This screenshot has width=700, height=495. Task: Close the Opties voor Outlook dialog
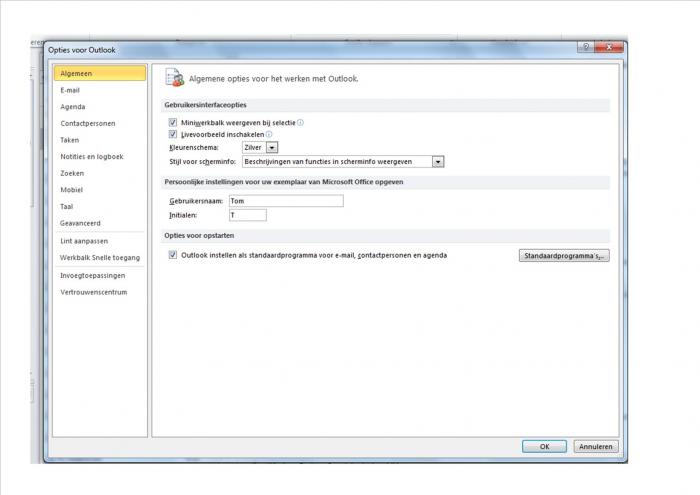(x=608, y=47)
